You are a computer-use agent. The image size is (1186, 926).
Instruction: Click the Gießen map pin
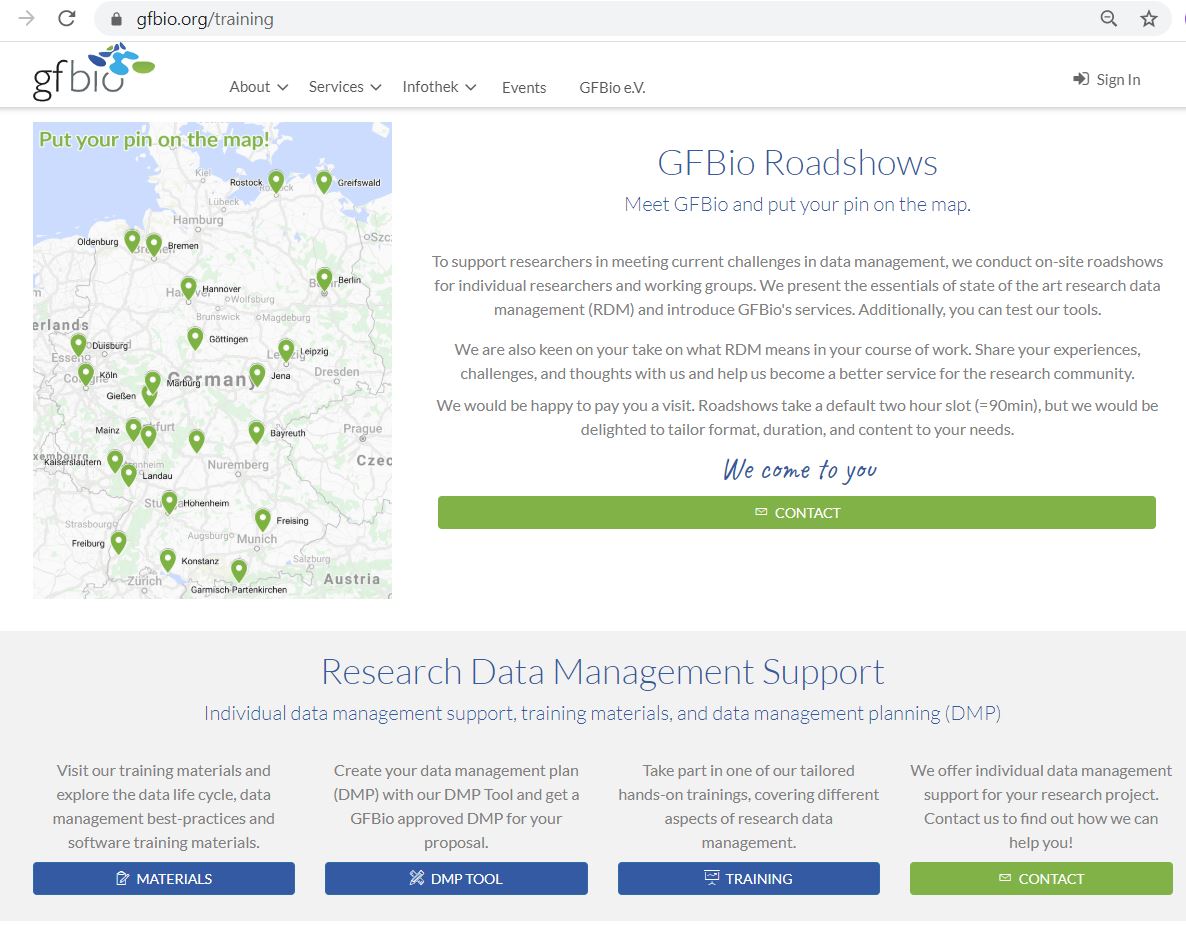click(x=149, y=395)
